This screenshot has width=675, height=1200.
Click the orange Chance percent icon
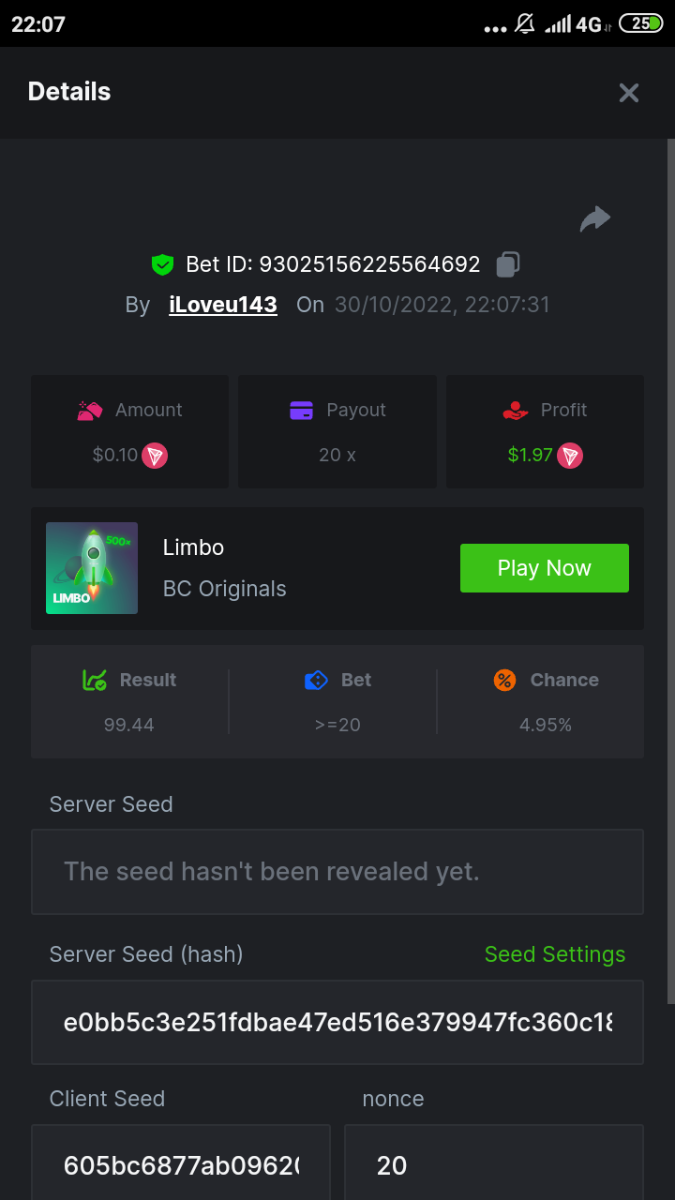click(x=505, y=680)
